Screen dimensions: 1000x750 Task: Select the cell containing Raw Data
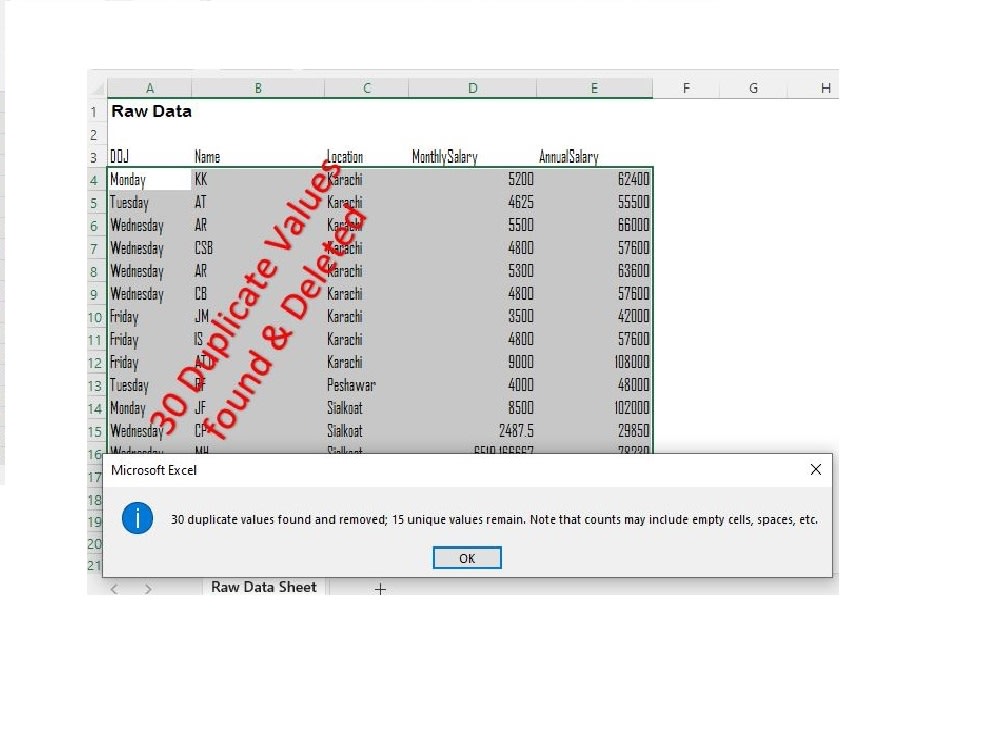tap(150, 111)
